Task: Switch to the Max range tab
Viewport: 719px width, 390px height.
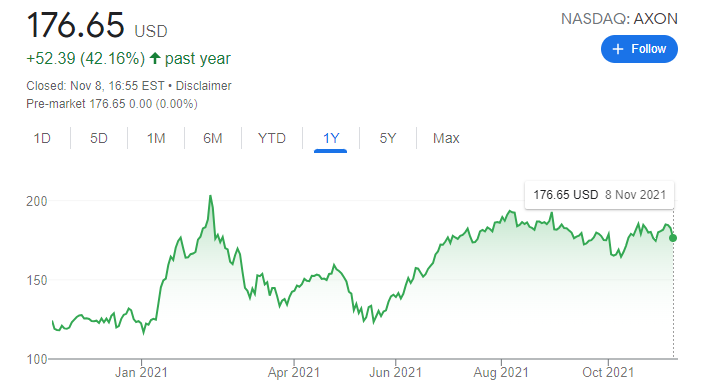Action: coord(446,138)
